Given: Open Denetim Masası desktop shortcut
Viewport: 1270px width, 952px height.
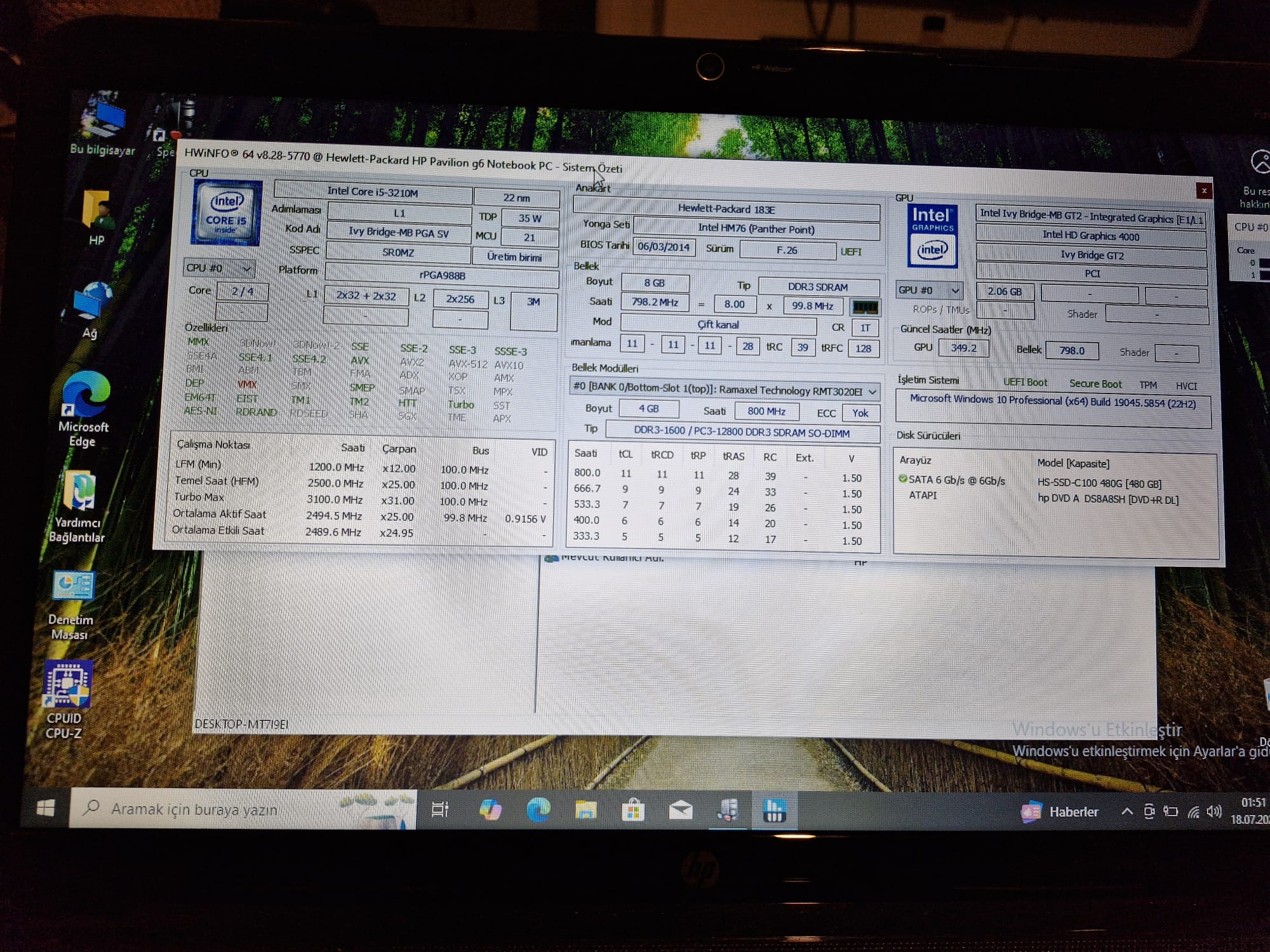Looking at the screenshot, I should click(x=71, y=605).
